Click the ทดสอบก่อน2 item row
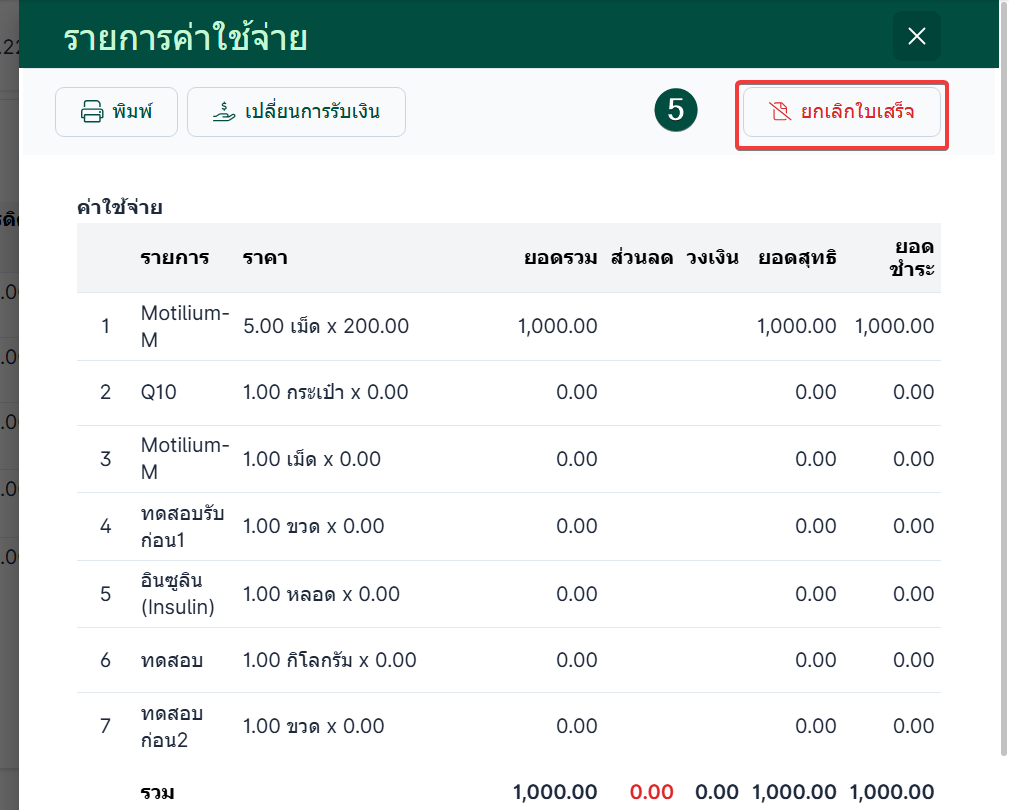The image size is (1009, 810). 508,726
